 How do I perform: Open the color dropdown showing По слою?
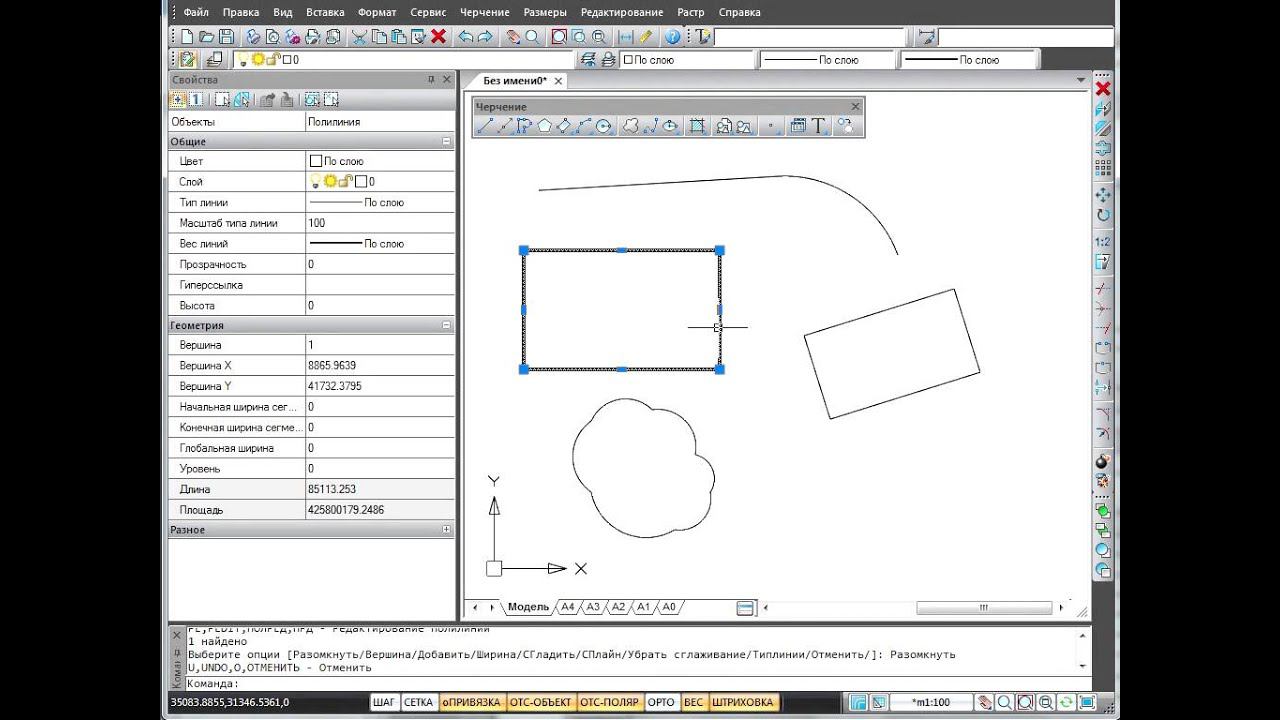pyautogui.click(x=686, y=60)
